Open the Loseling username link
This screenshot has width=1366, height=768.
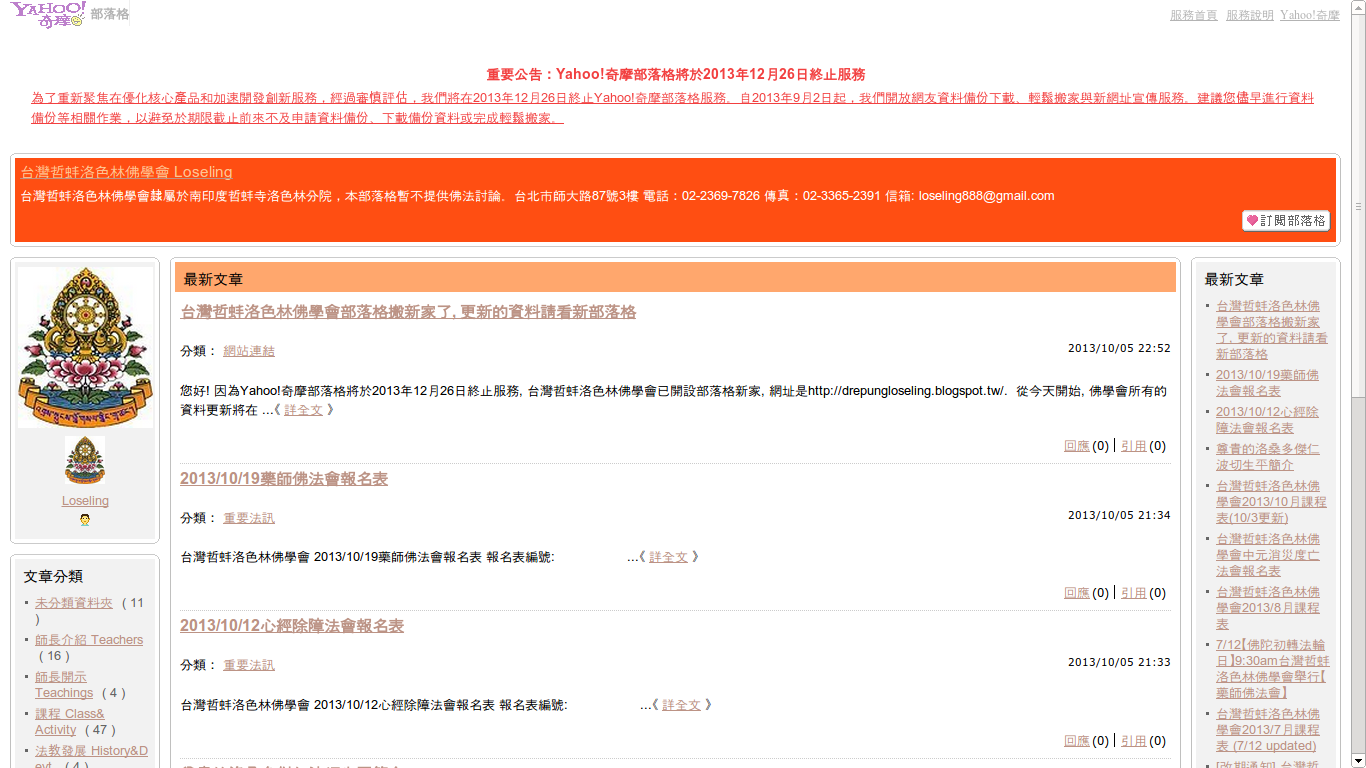pyautogui.click(x=85, y=501)
